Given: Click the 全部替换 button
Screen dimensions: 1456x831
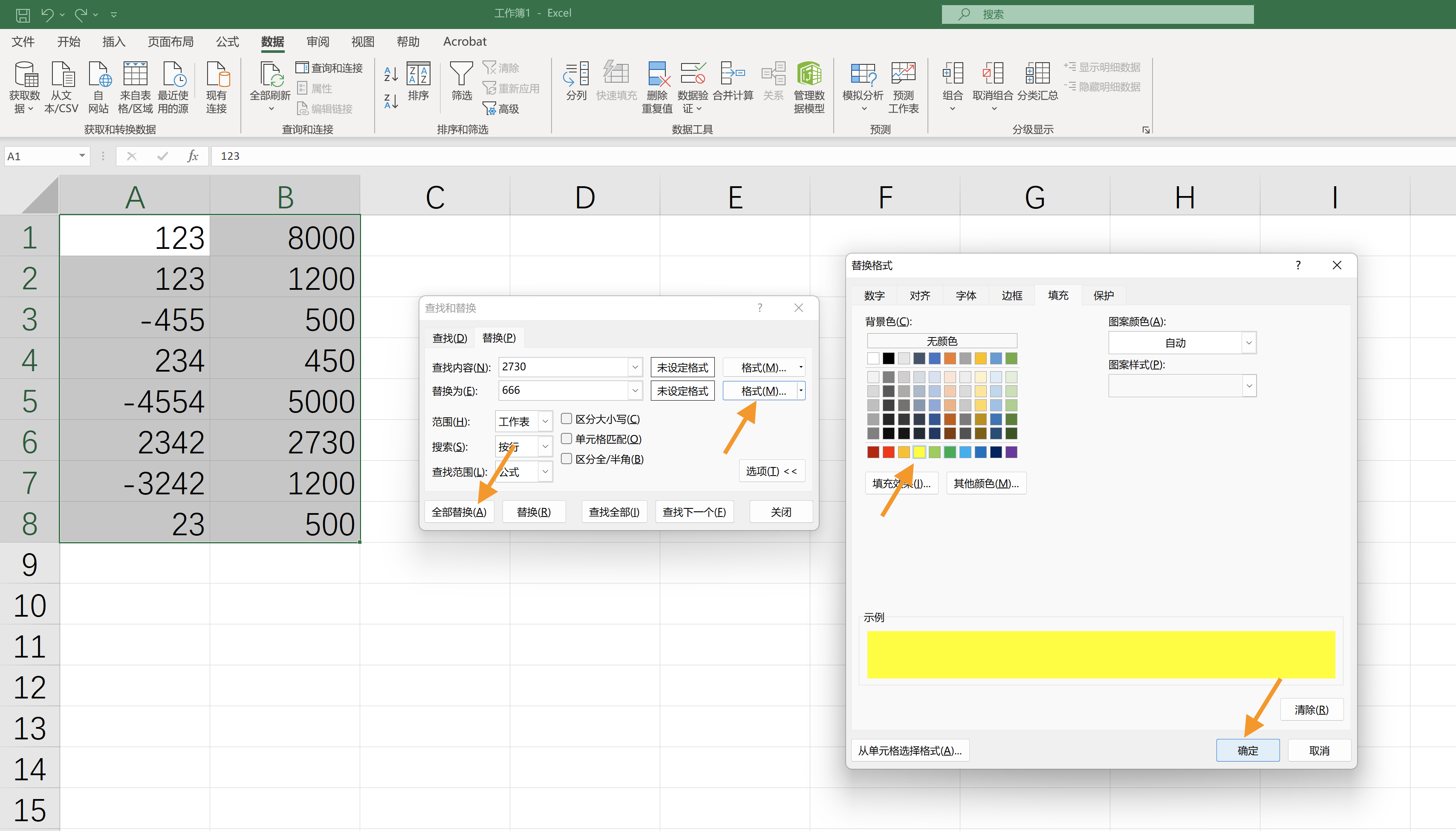Looking at the screenshot, I should [459, 511].
